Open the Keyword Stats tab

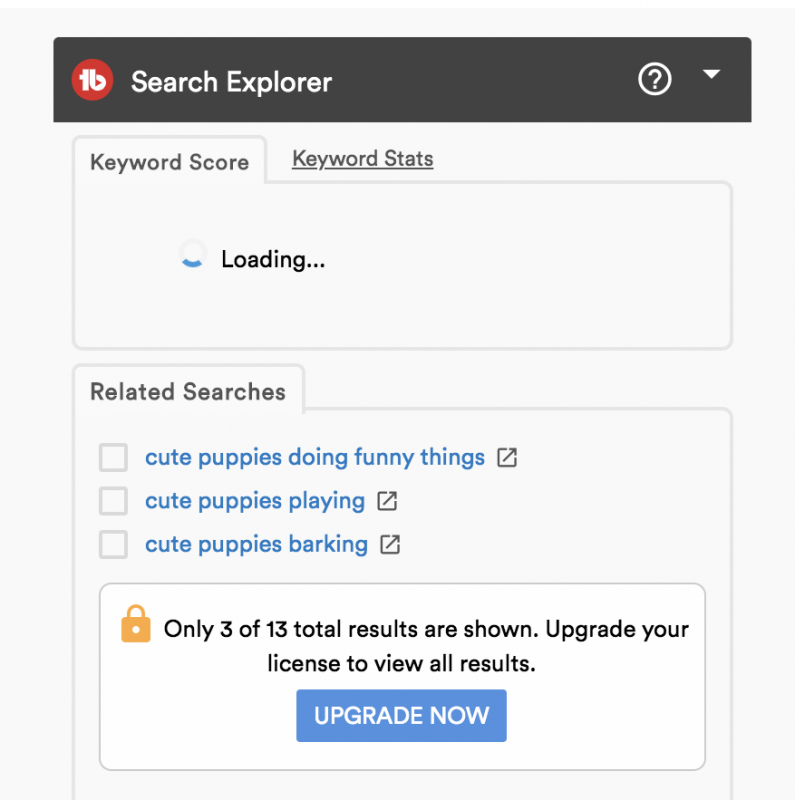point(362,159)
